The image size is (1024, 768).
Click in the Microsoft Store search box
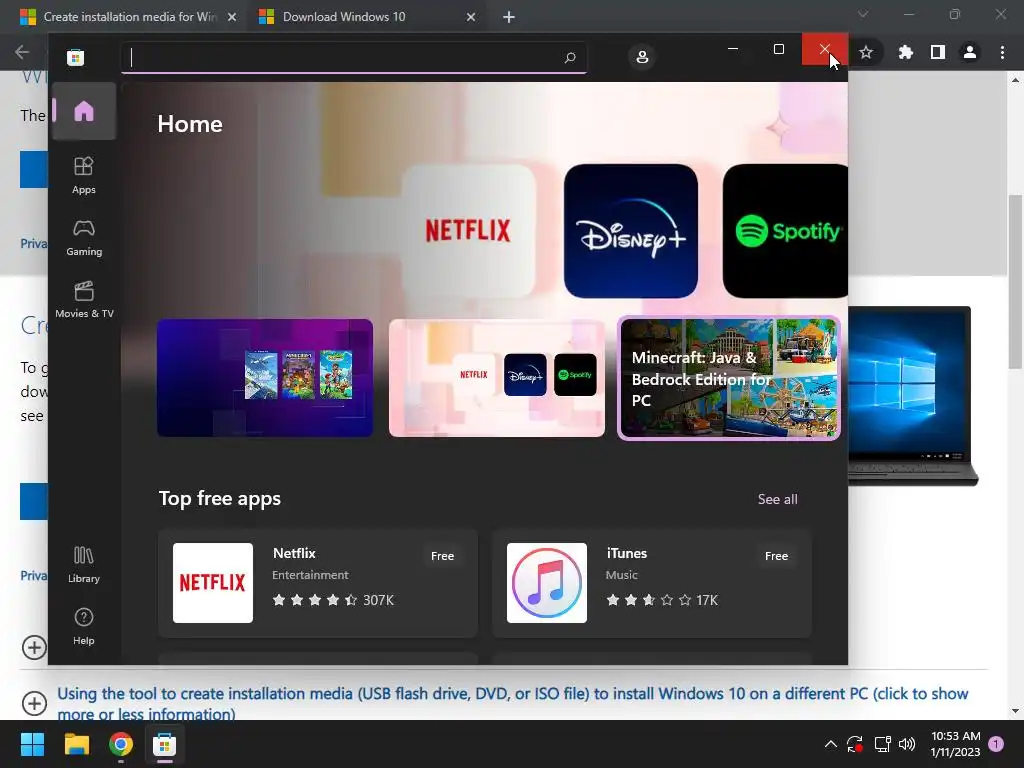pyautogui.click(x=353, y=57)
